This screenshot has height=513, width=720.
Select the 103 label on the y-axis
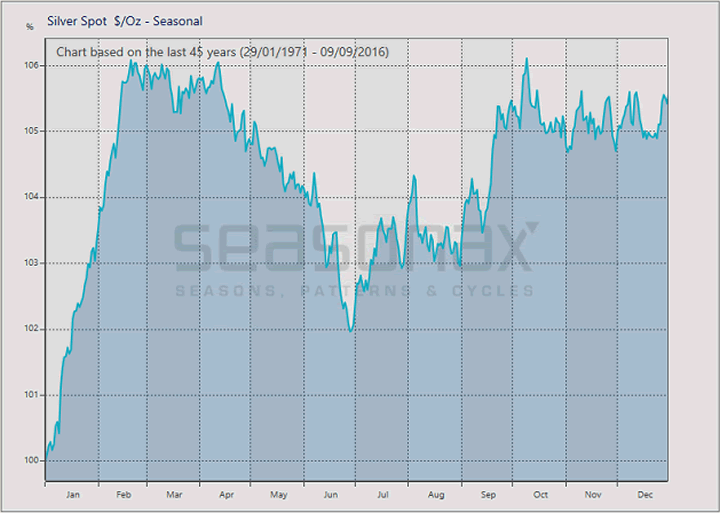(31, 263)
